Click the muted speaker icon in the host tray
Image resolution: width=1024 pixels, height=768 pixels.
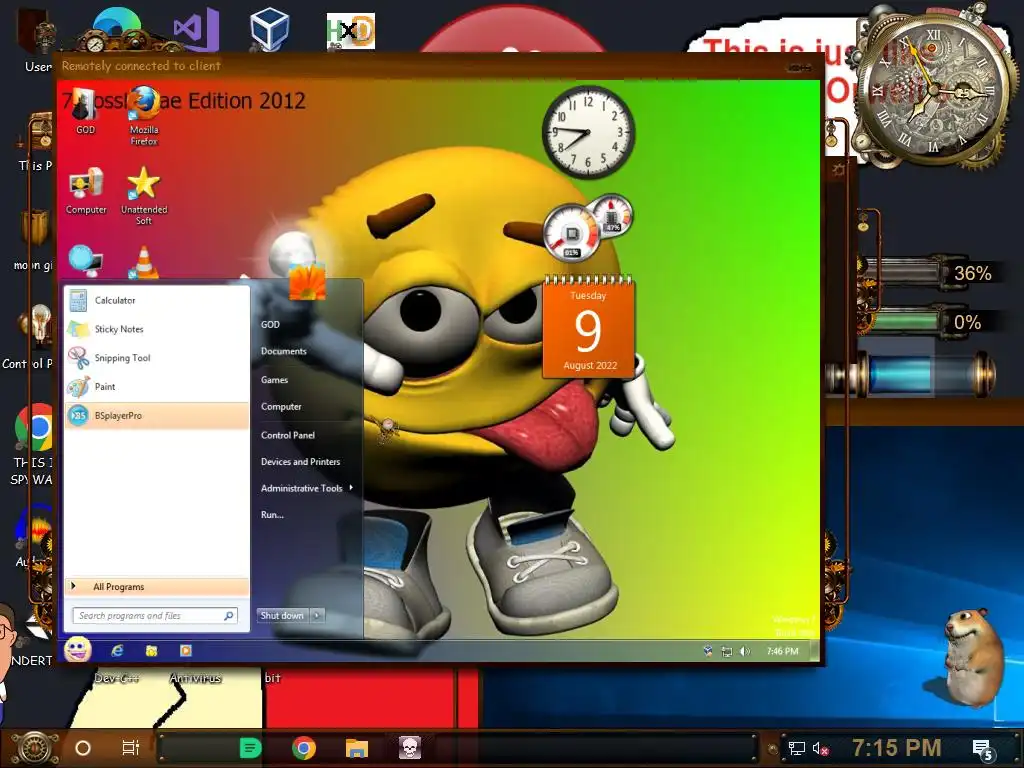coord(821,748)
